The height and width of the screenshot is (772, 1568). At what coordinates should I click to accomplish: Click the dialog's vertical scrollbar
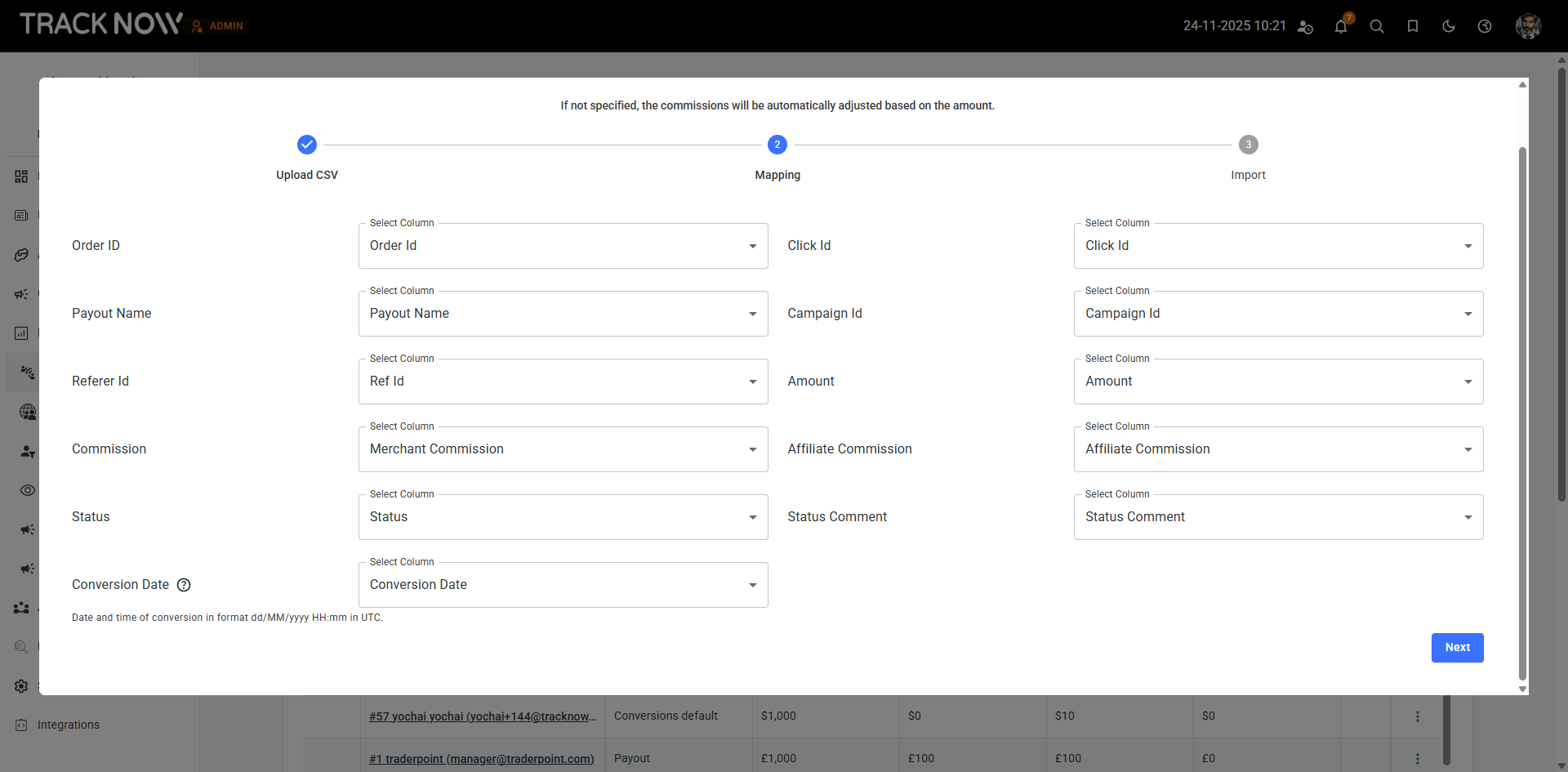tap(1522, 408)
